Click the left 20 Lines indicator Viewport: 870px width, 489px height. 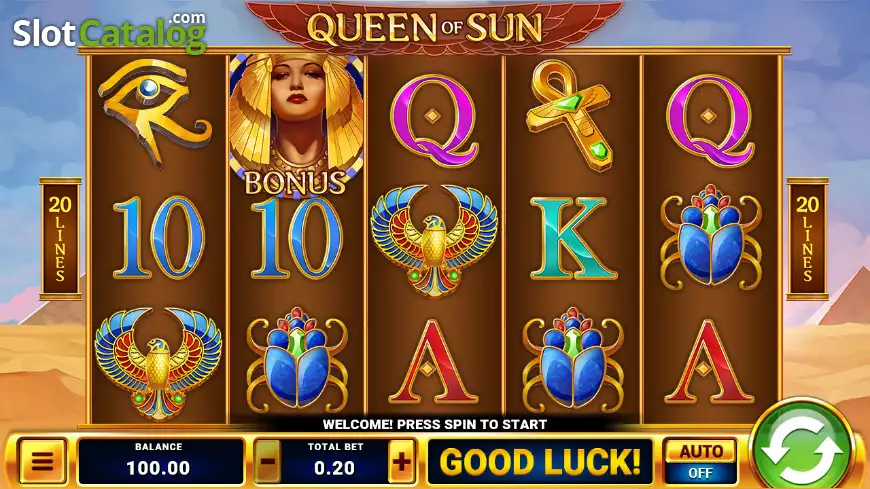click(x=60, y=239)
